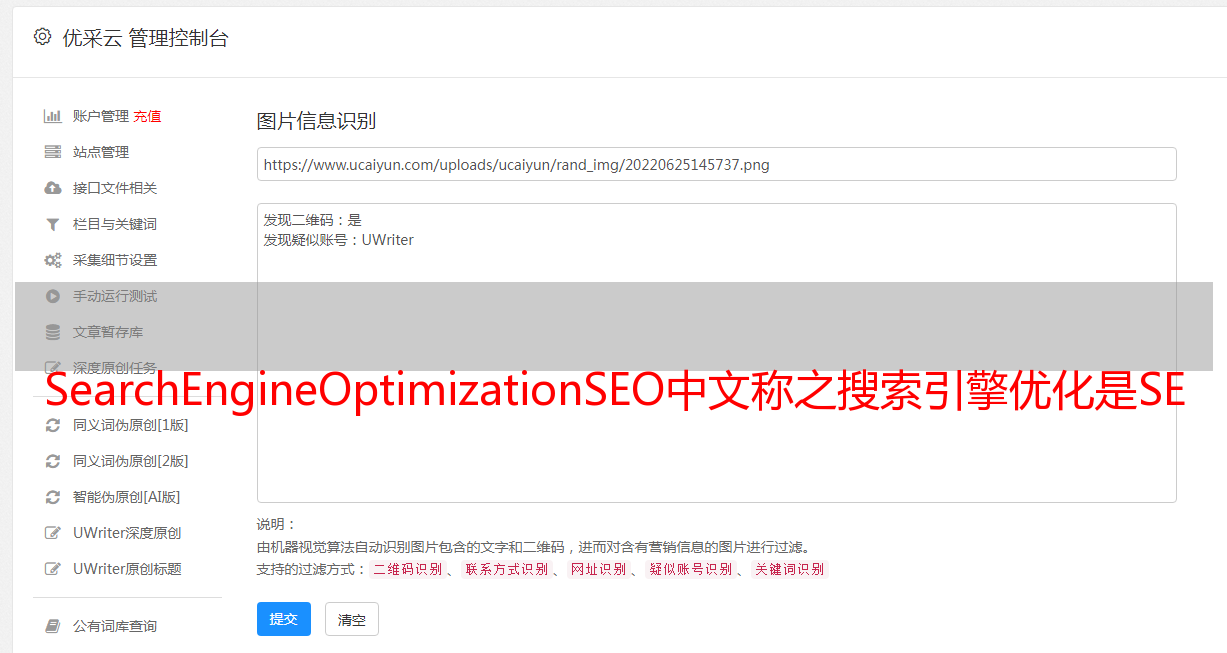Open 手动运行测试 page
This screenshot has width=1227, height=653.
click(x=115, y=296)
